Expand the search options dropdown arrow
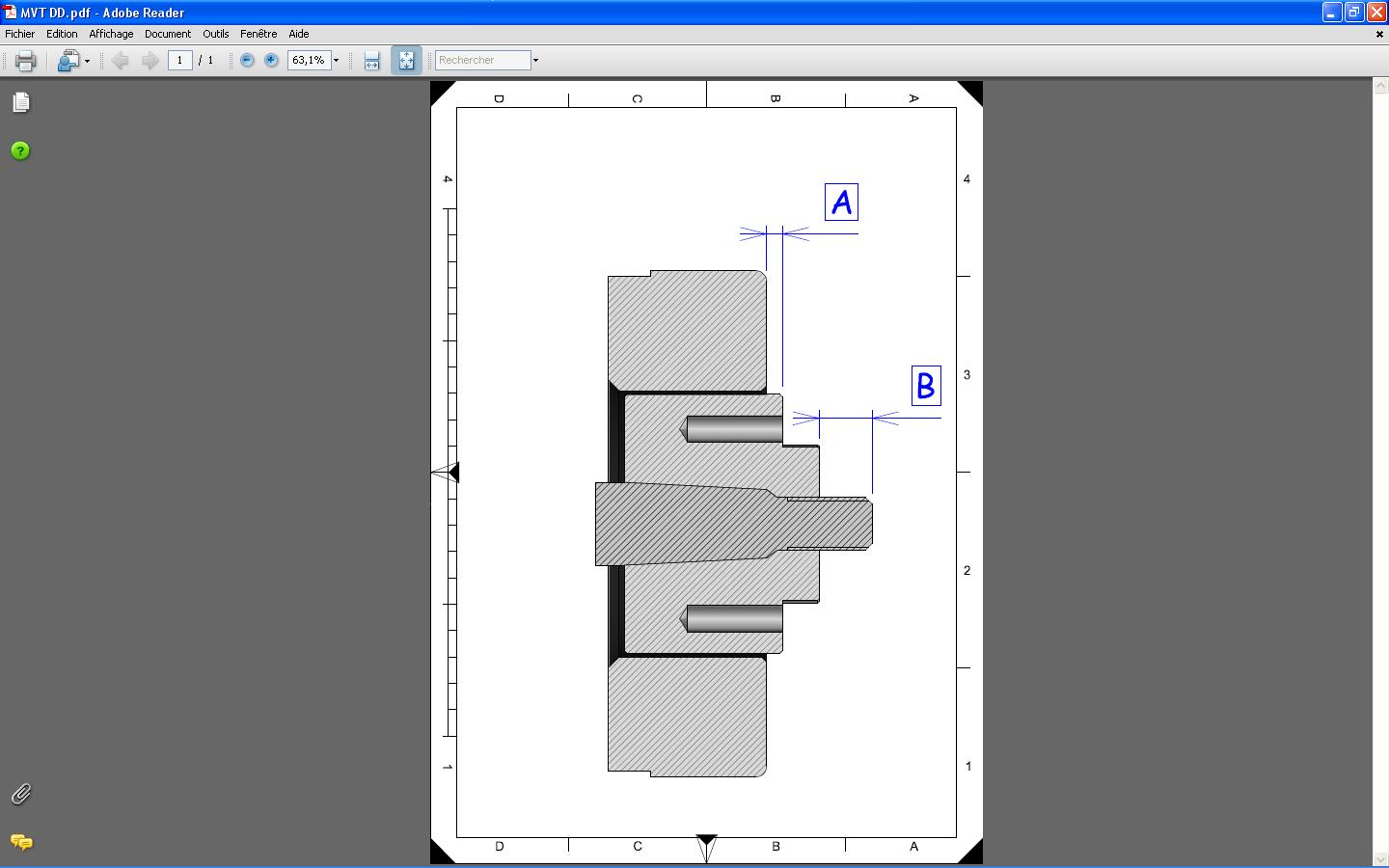1389x868 pixels. (x=535, y=61)
